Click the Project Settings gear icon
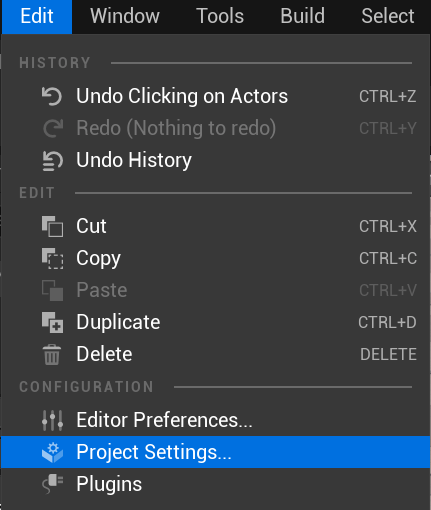This screenshot has height=510, width=431. pyautogui.click(x=52, y=452)
